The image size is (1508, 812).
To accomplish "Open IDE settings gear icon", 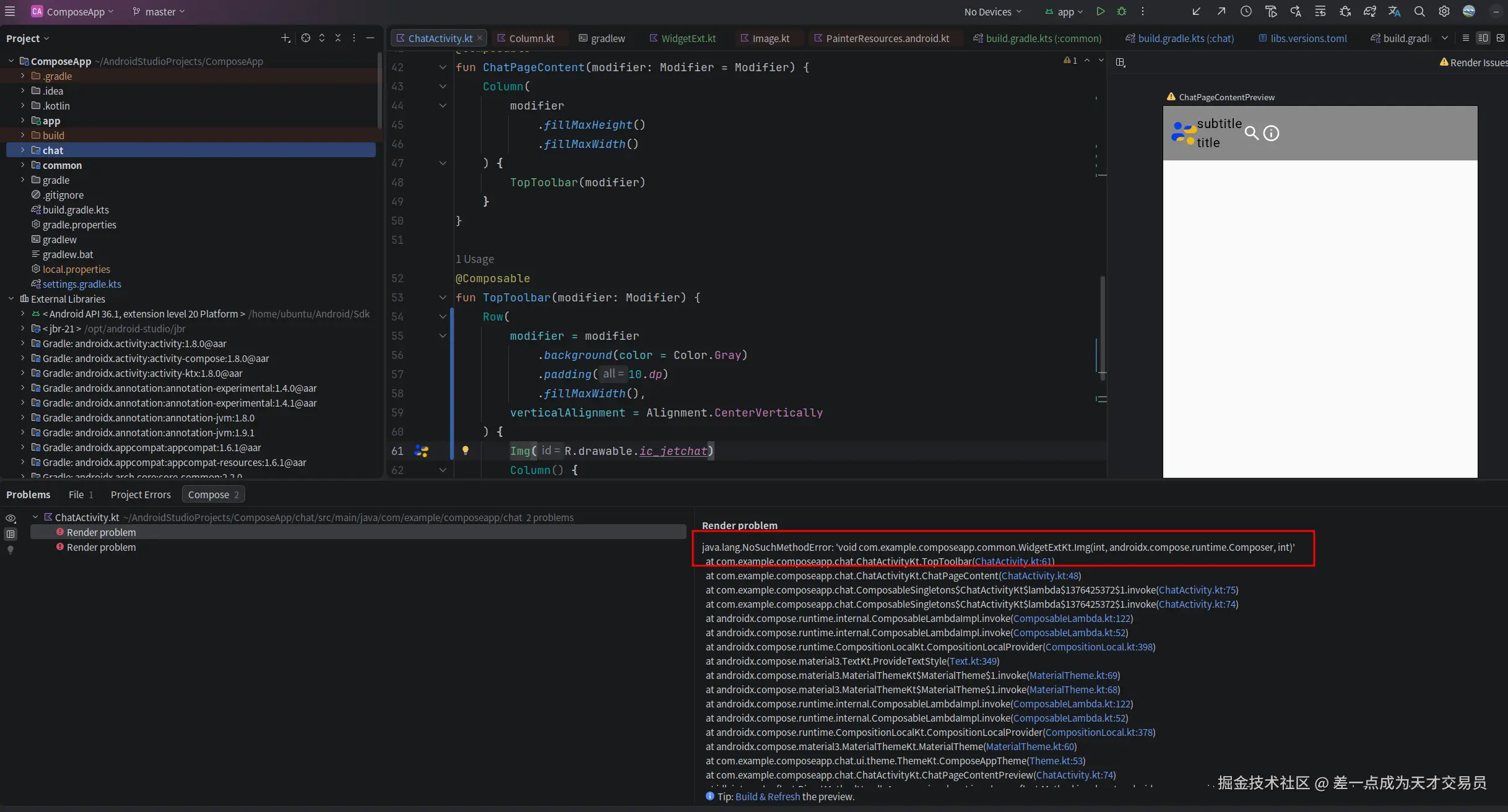I will click(1444, 11).
